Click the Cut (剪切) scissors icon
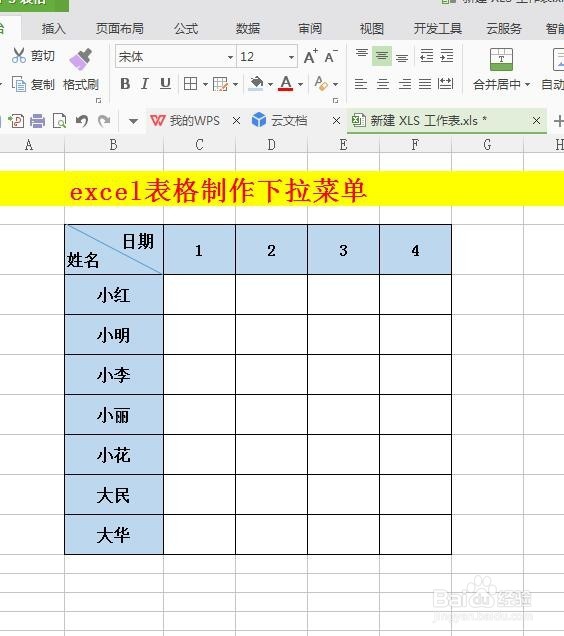The height and width of the screenshot is (636, 564). click(x=19, y=56)
